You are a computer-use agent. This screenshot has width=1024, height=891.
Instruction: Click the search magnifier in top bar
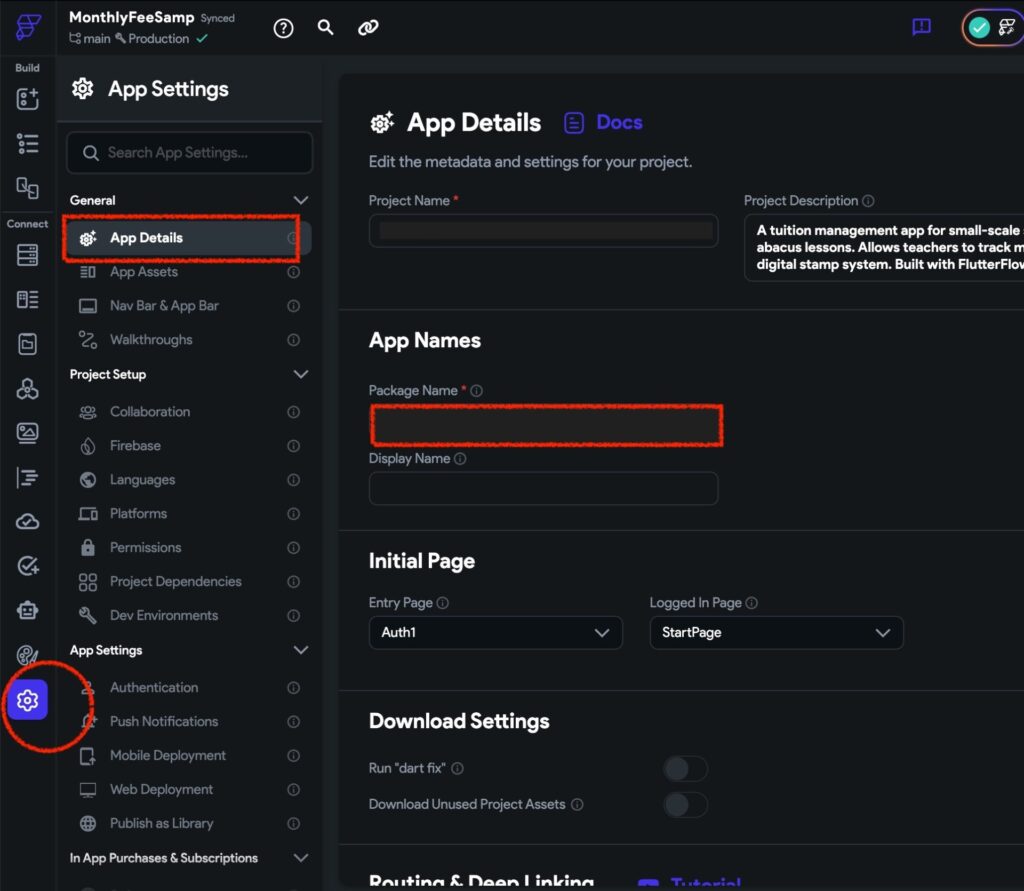point(325,27)
